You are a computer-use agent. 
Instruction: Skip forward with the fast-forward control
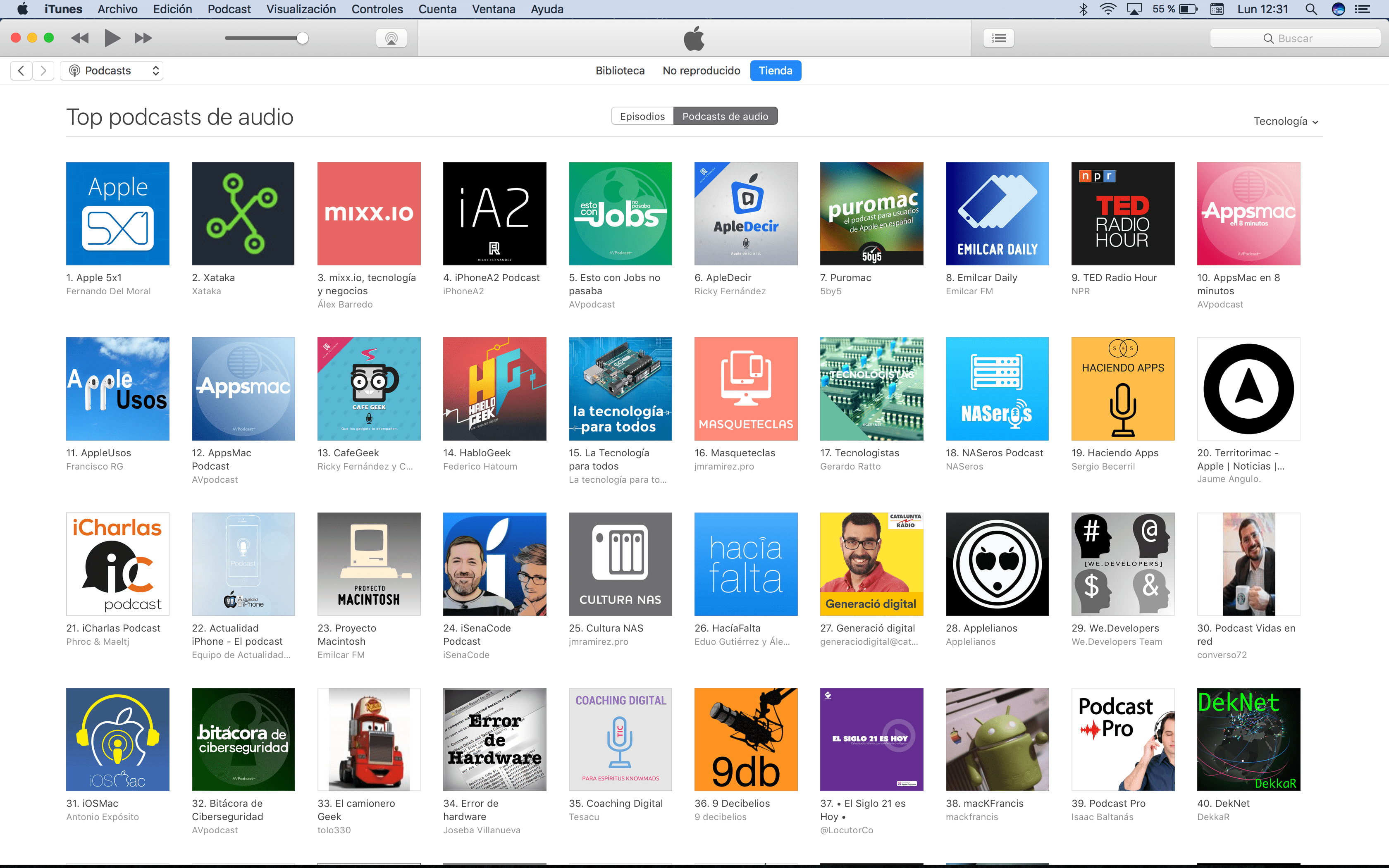pos(143,38)
